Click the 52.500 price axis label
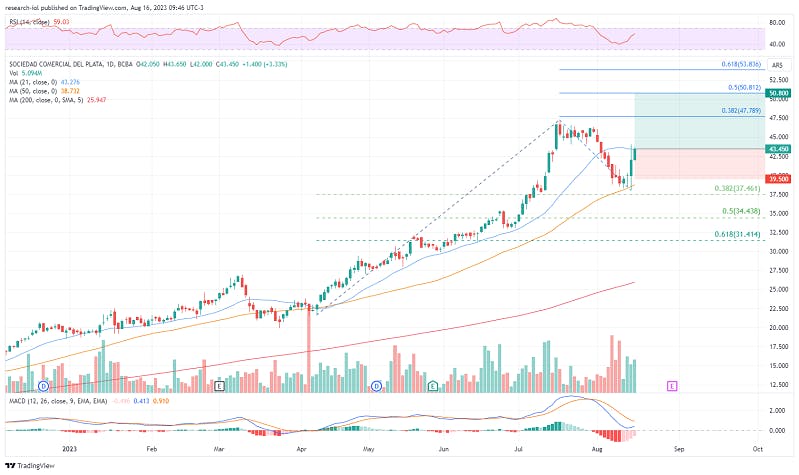Image resolution: width=799 pixels, height=475 pixels. 779,80
